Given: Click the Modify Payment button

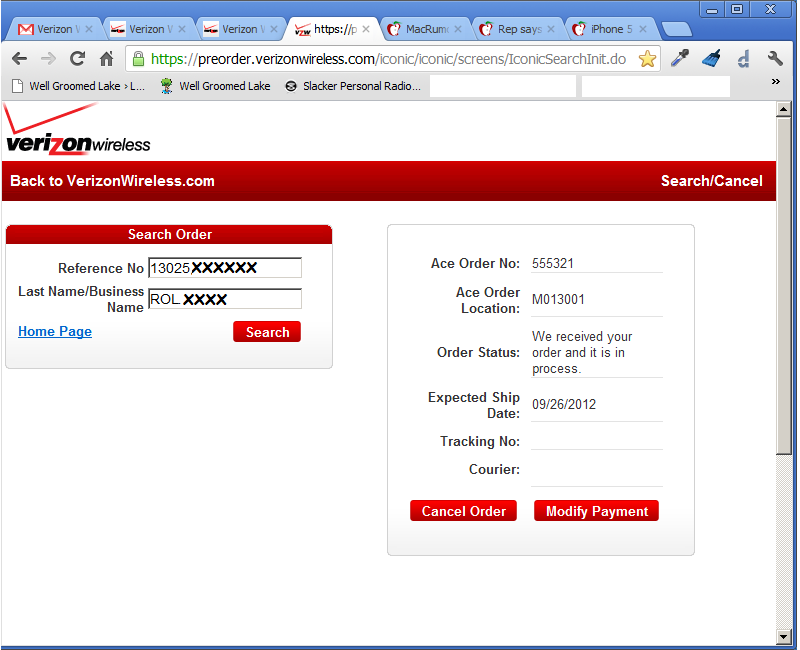Looking at the screenshot, I should click(x=597, y=511).
